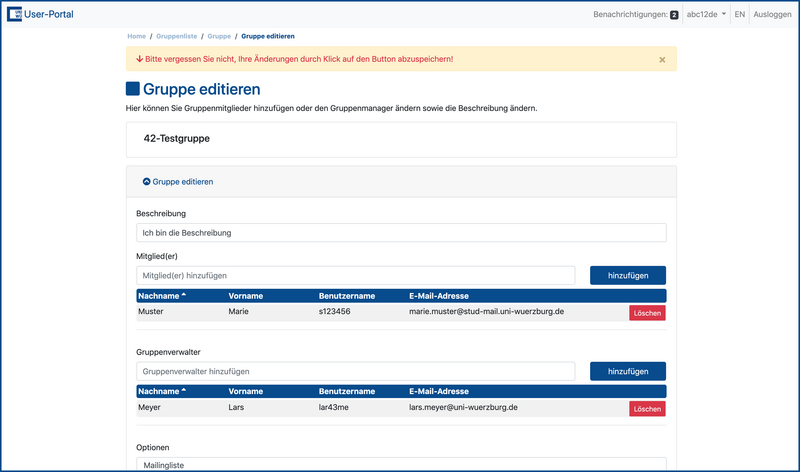The height and width of the screenshot is (472, 800).
Task: Click the Beschreibung text field
Action: (x=401, y=232)
